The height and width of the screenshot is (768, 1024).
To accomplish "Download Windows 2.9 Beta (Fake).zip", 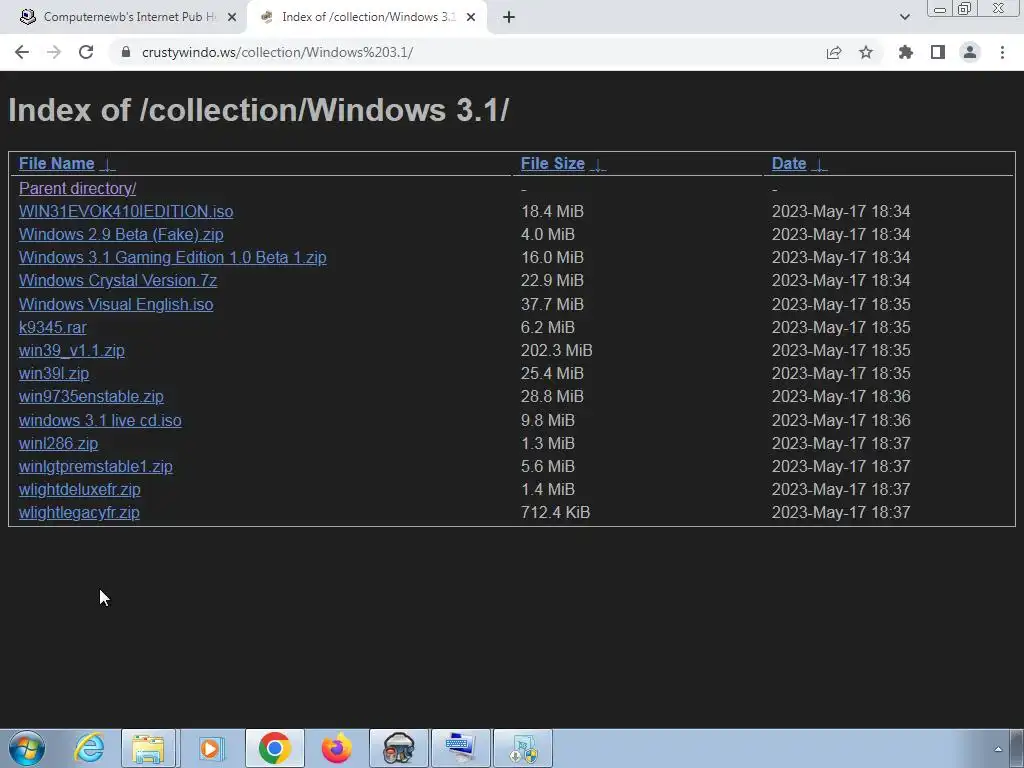I will [121, 234].
